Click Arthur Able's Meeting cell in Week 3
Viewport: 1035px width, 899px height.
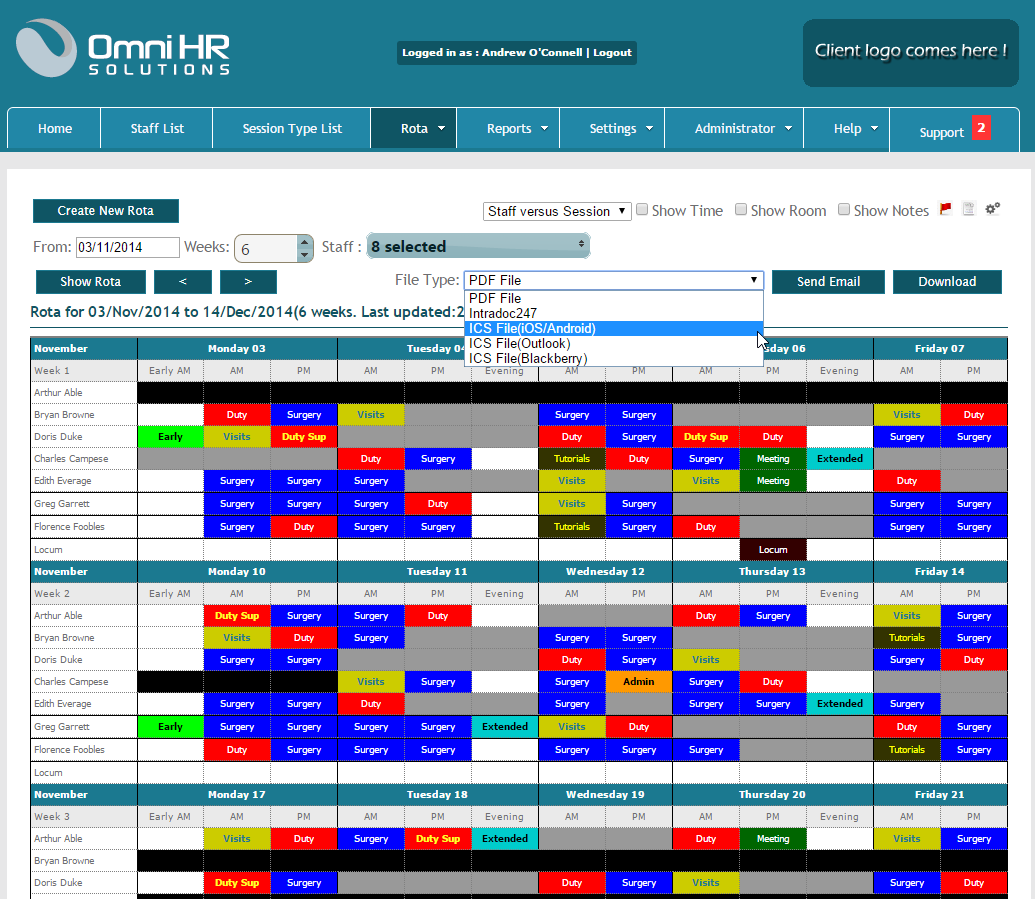click(x=772, y=838)
